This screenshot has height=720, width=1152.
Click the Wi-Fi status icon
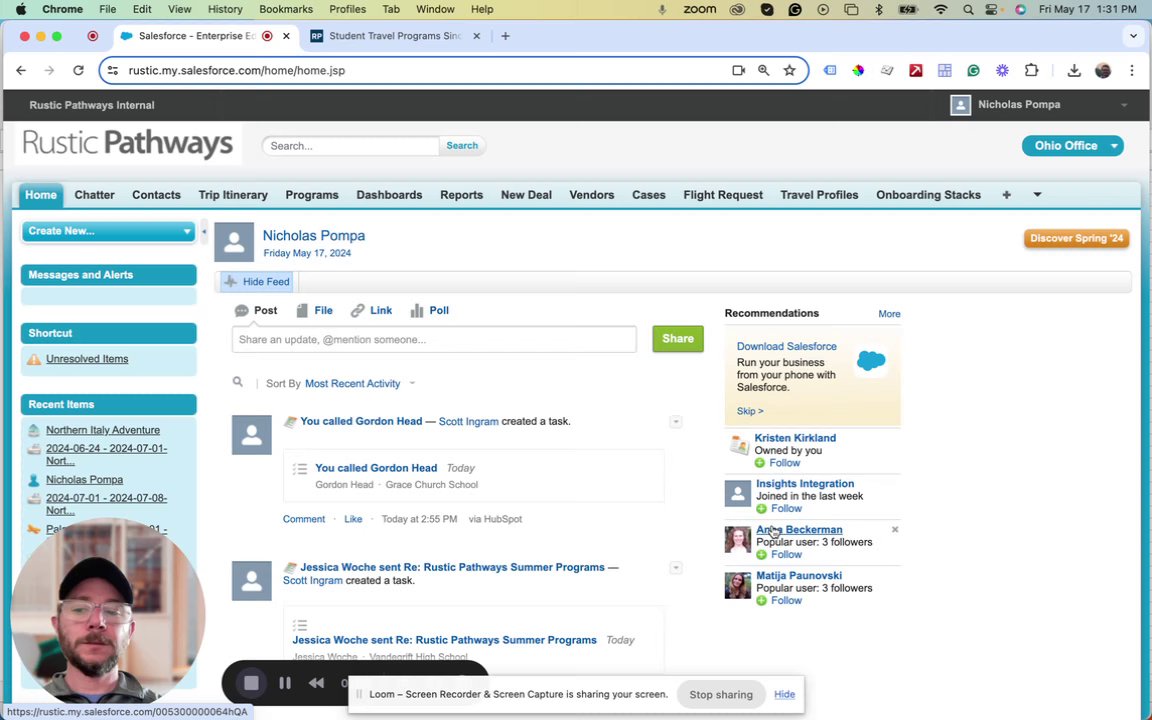pyautogui.click(x=940, y=10)
